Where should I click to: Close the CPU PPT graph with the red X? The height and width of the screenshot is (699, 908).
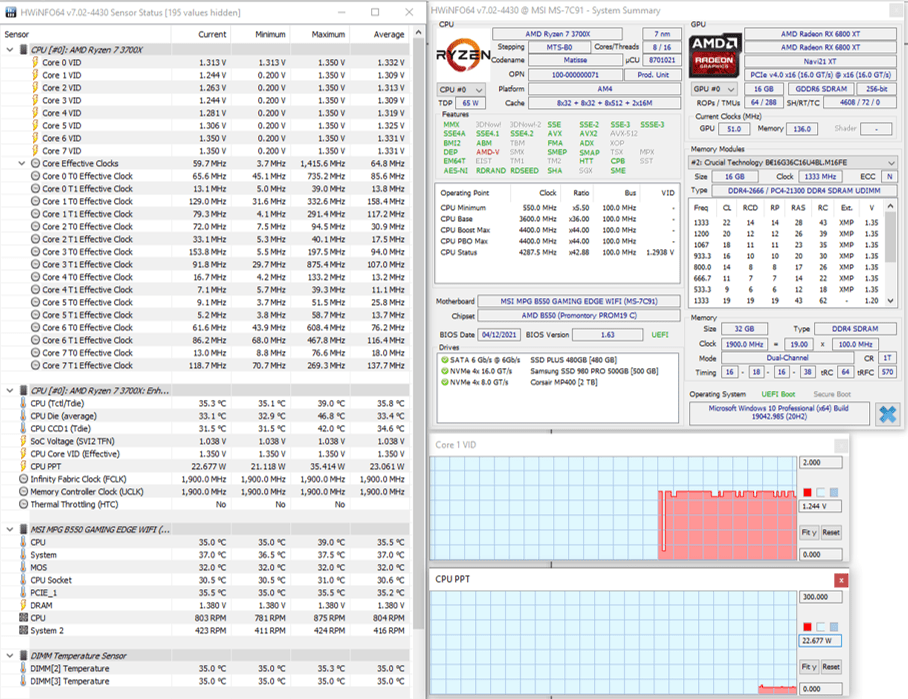click(x=841, y=580)
